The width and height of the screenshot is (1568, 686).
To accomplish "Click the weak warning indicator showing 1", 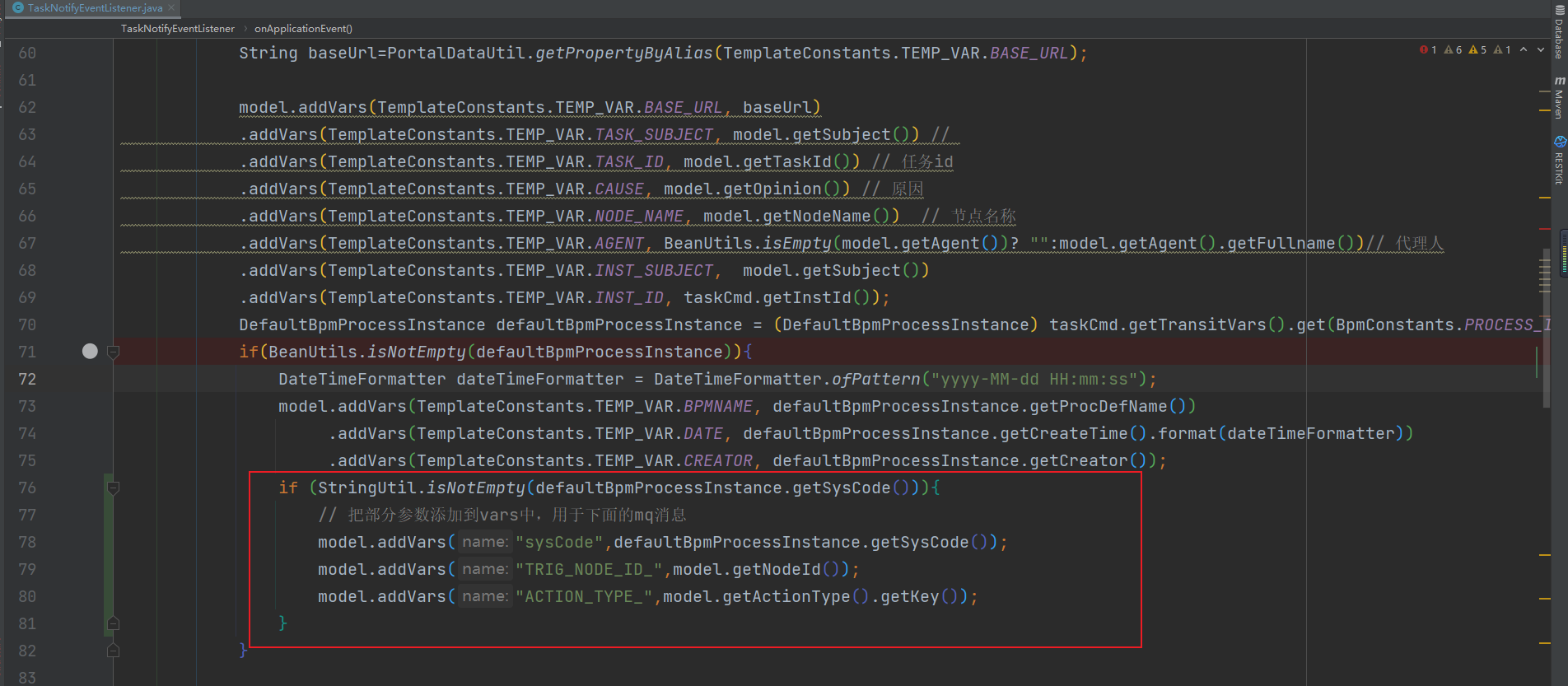I will click(1502, 50).
